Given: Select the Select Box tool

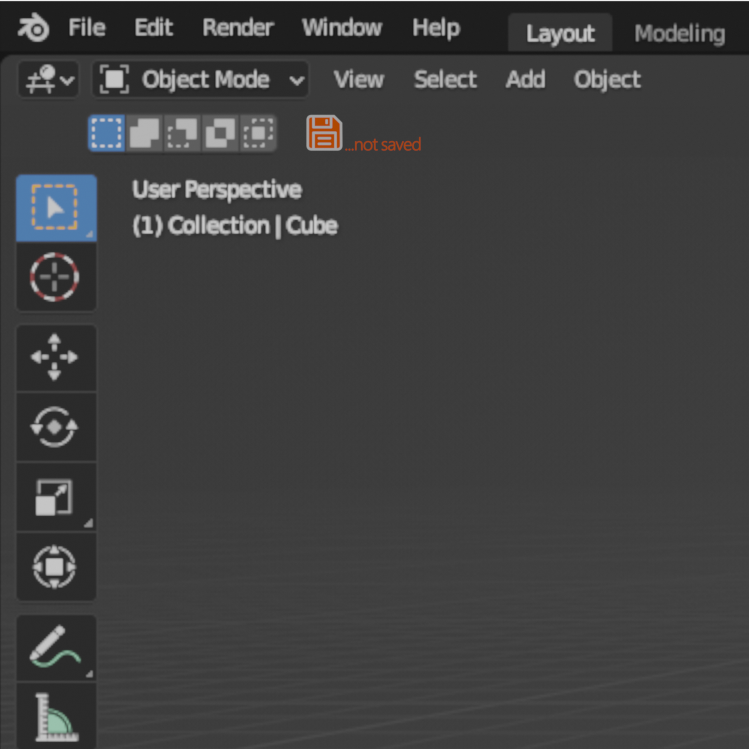Looking at the screenshot, I should [56, 208].
